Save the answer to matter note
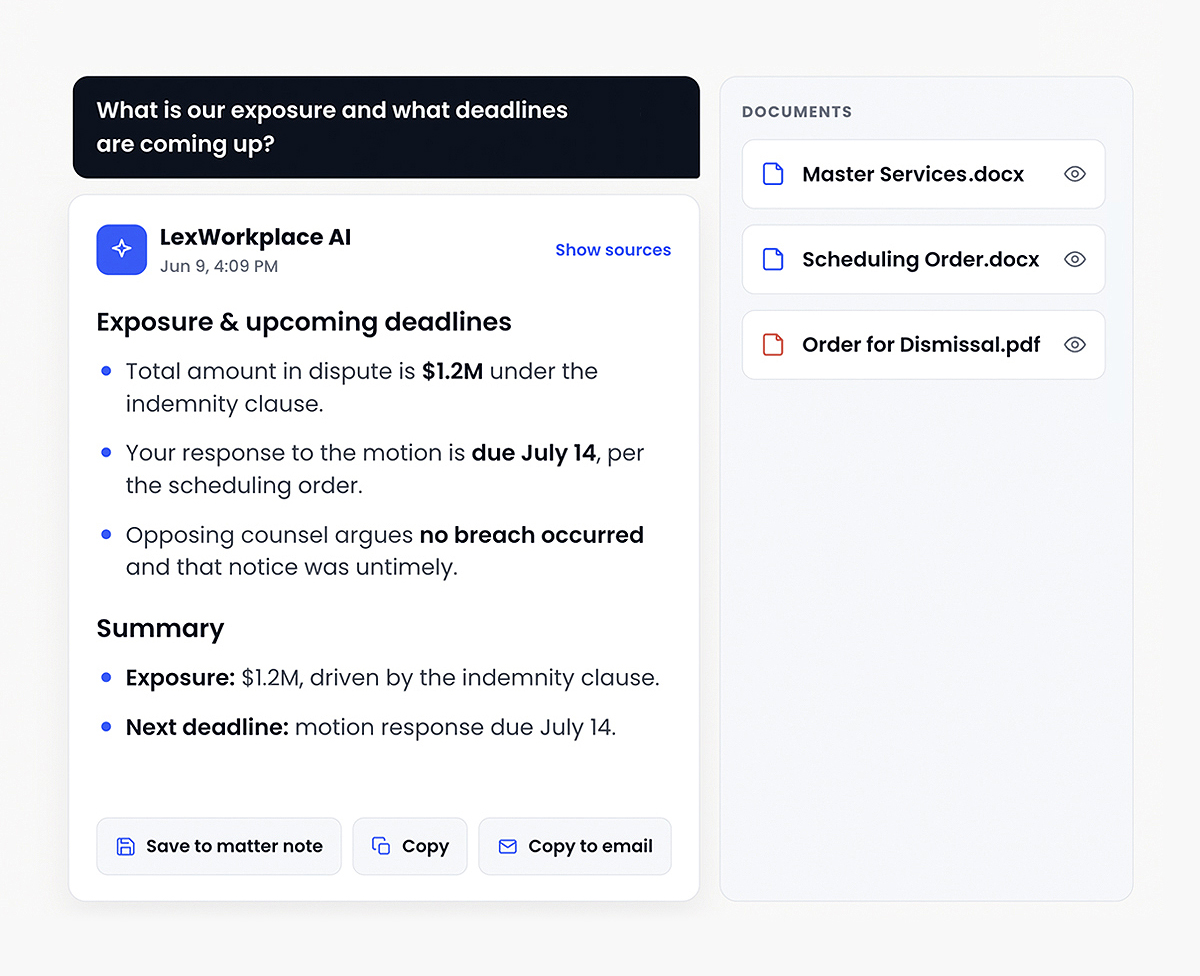1200x976 pixels. (x=219, y=846)
